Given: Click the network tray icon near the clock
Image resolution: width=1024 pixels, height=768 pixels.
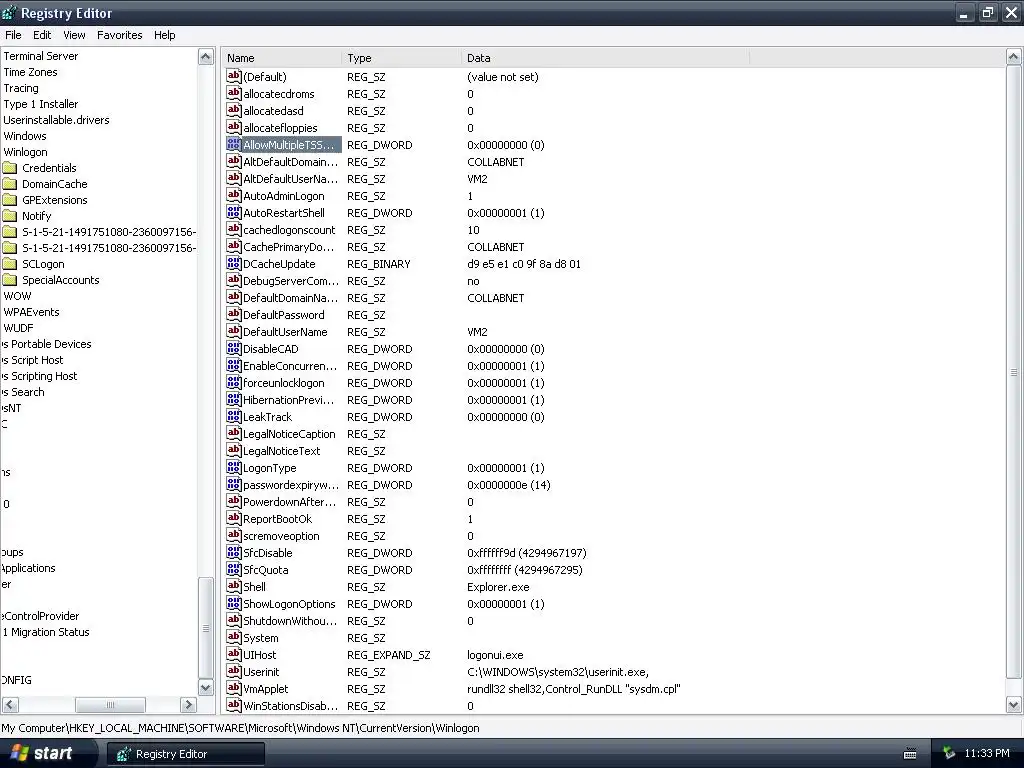Looking at the screenshot, I should click(x=949, y=753).
